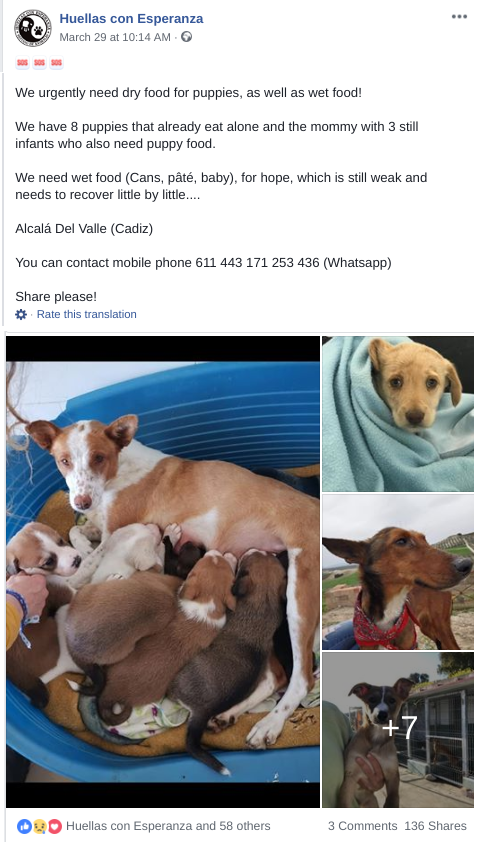Click the public globe privacy icon
Image resolution: width=478 pixels, height=844 pixels.
coord(186,37)
